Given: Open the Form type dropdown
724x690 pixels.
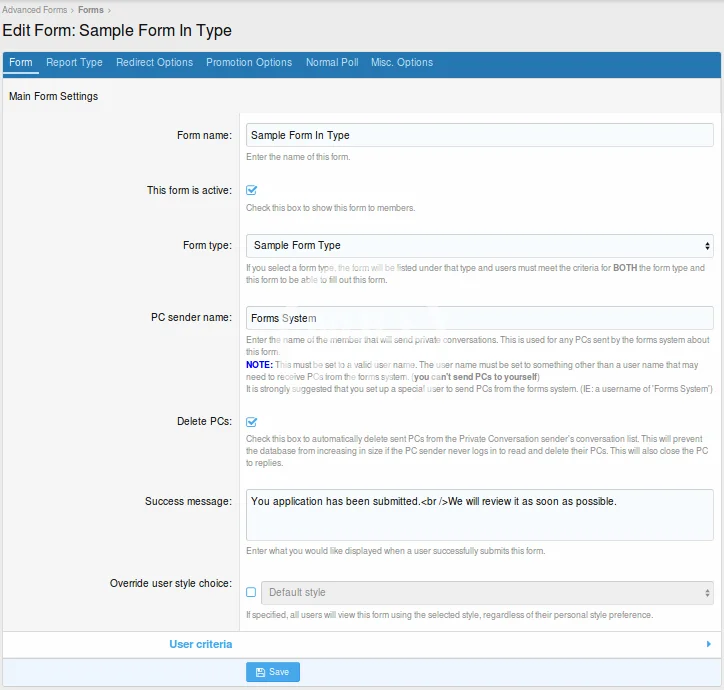Looking at the screenshot, I should click(479, 245).
